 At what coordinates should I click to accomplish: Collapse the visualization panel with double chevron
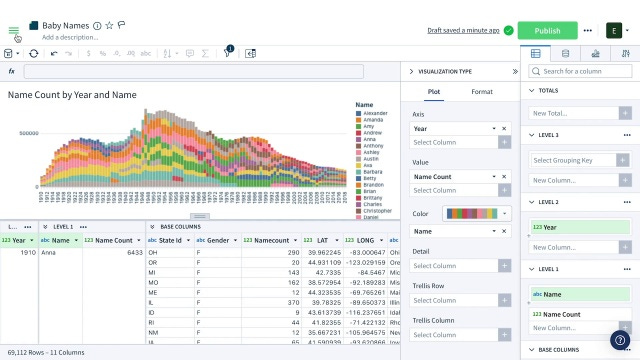point(515,71)
